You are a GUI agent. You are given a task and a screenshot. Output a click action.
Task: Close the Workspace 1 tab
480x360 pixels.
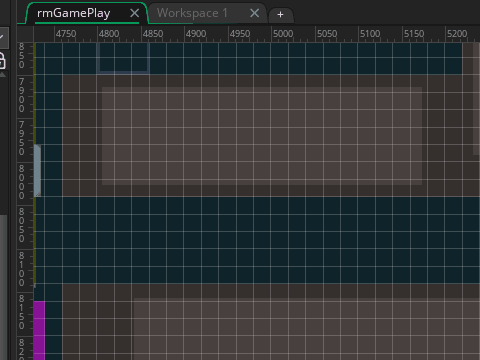click(255, 13)
